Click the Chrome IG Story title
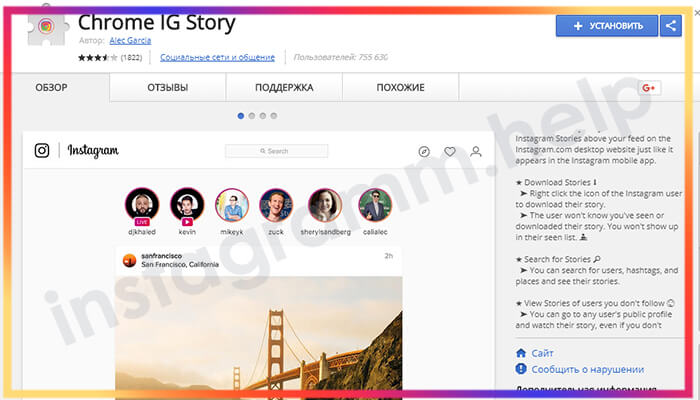The height and width of the screenshot is (400, 700). click(157, 23)
